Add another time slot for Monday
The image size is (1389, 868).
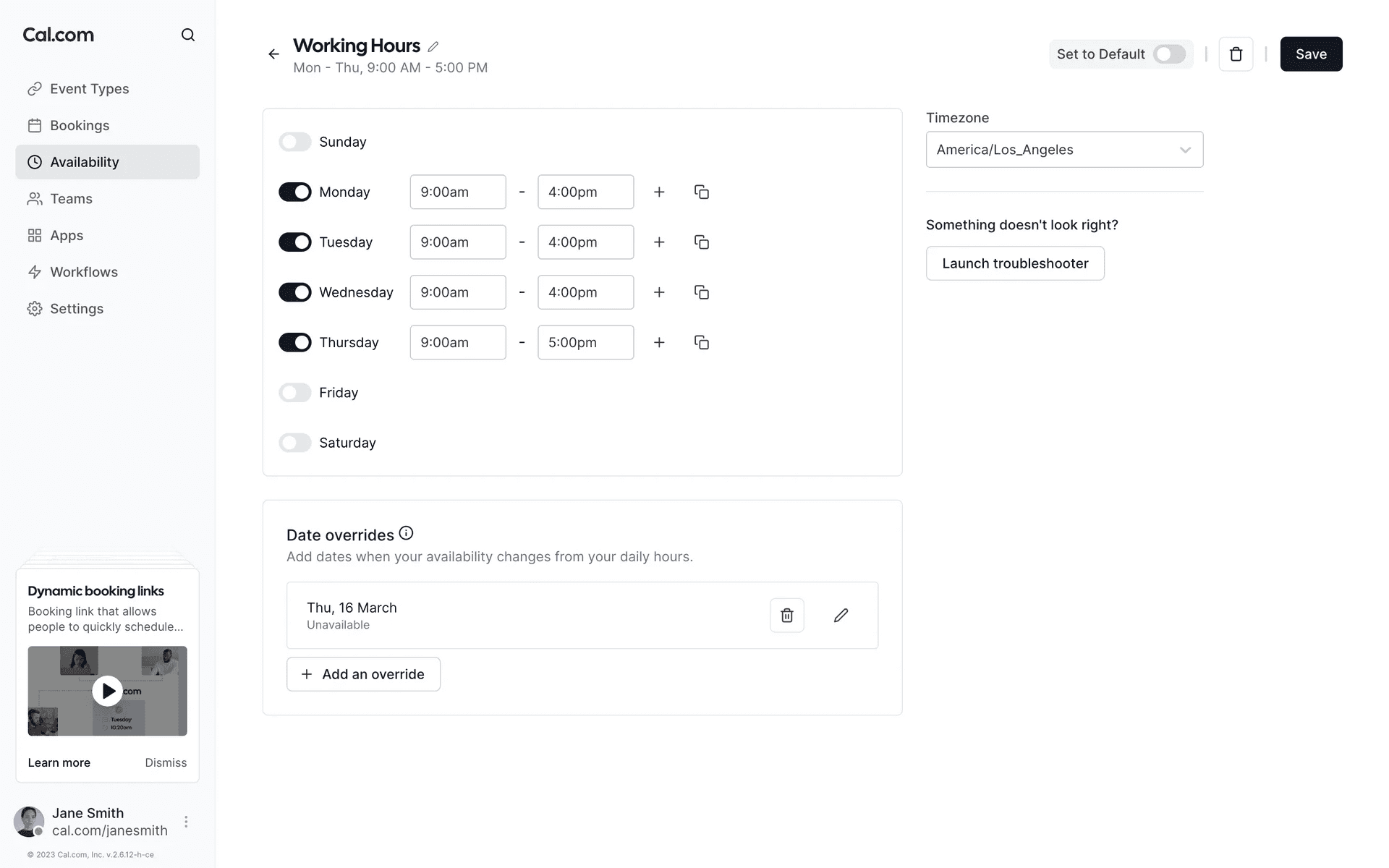(659, 192)
